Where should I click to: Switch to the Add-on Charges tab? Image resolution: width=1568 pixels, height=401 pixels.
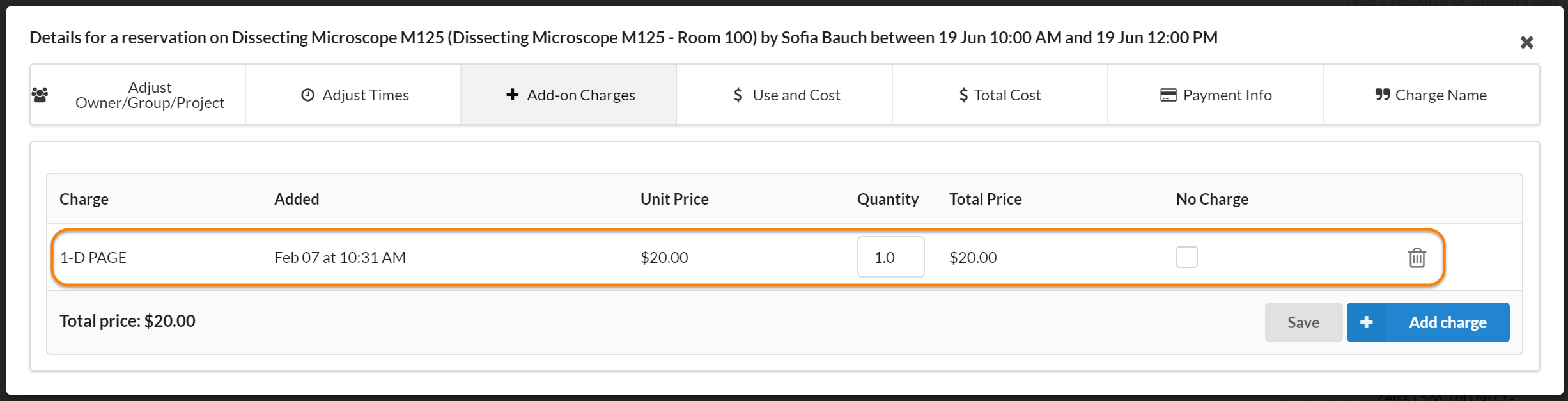click(569, 95)
